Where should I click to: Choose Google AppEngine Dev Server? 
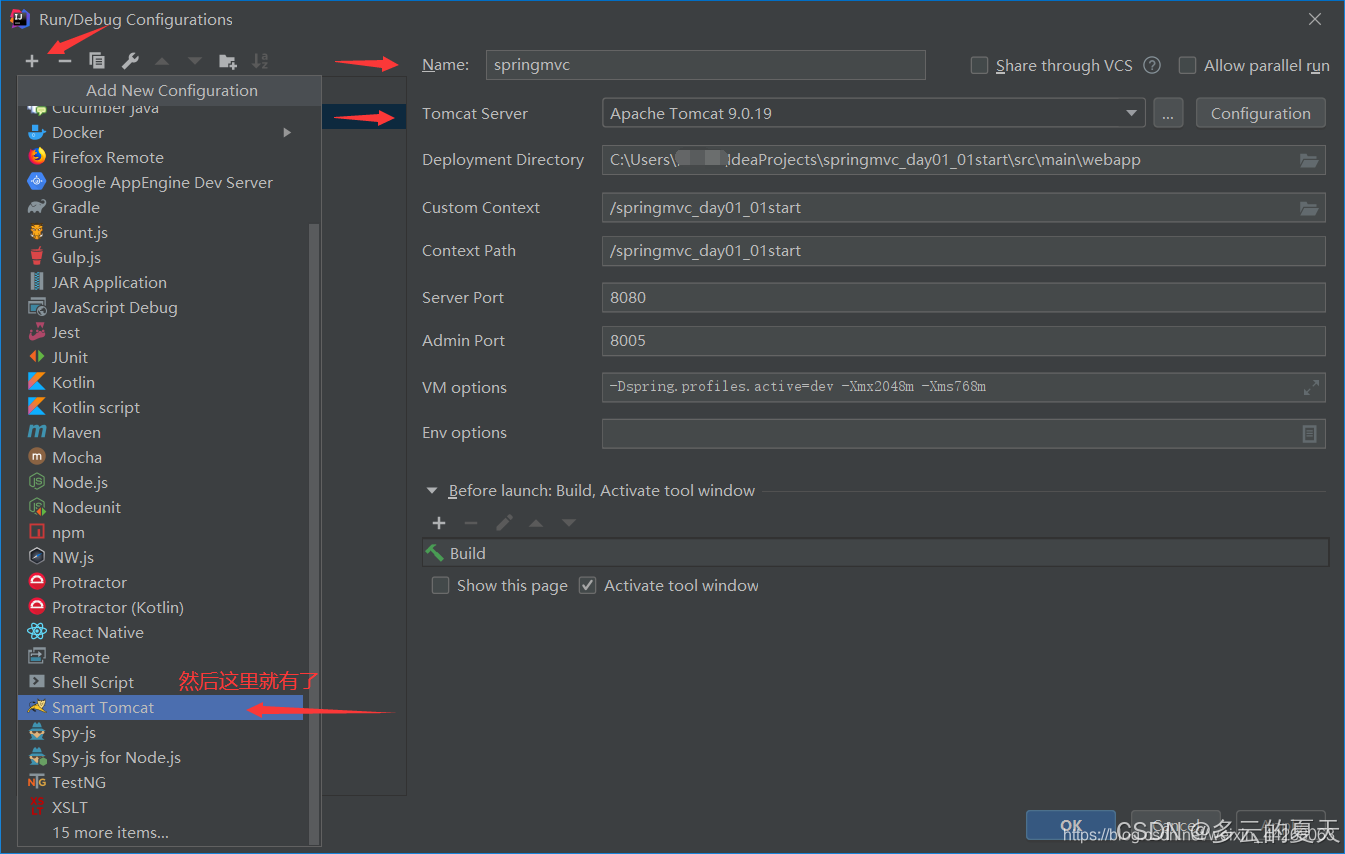coord(160,182)
